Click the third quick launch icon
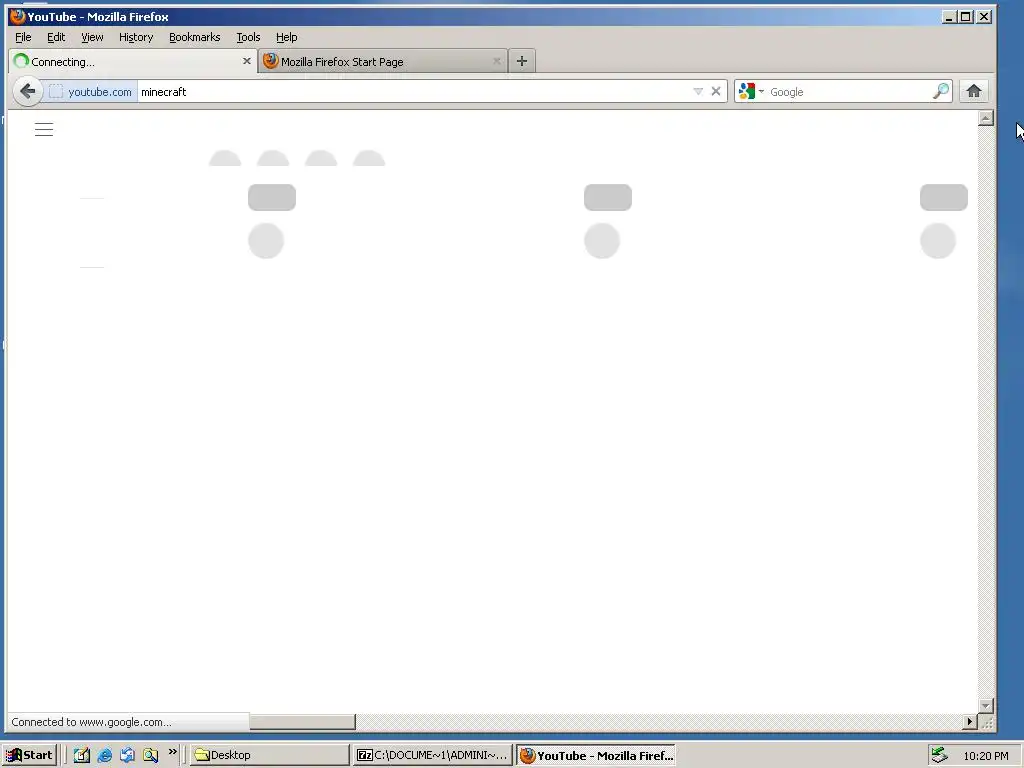Screen dimensions: 1024x768 pyautogui.click(x=127, y=756)
